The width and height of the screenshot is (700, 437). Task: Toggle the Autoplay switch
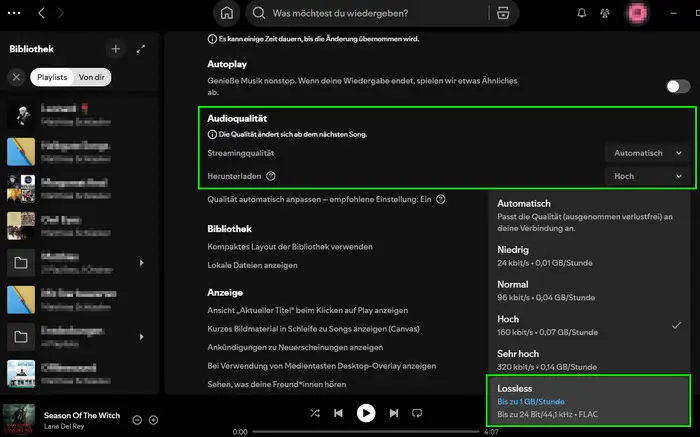pyautogui.click(x=678, y=86)
